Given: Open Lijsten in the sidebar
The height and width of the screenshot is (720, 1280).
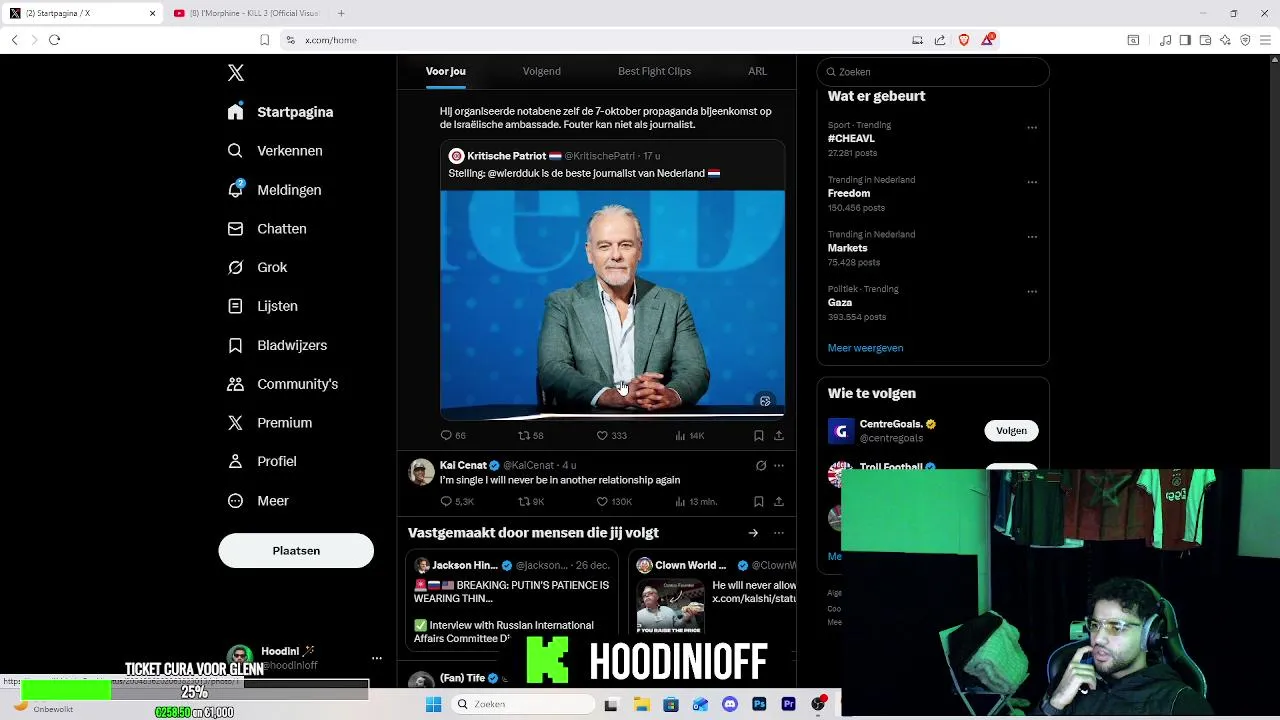Looking at the screenshot, I should tap(262, 306).
